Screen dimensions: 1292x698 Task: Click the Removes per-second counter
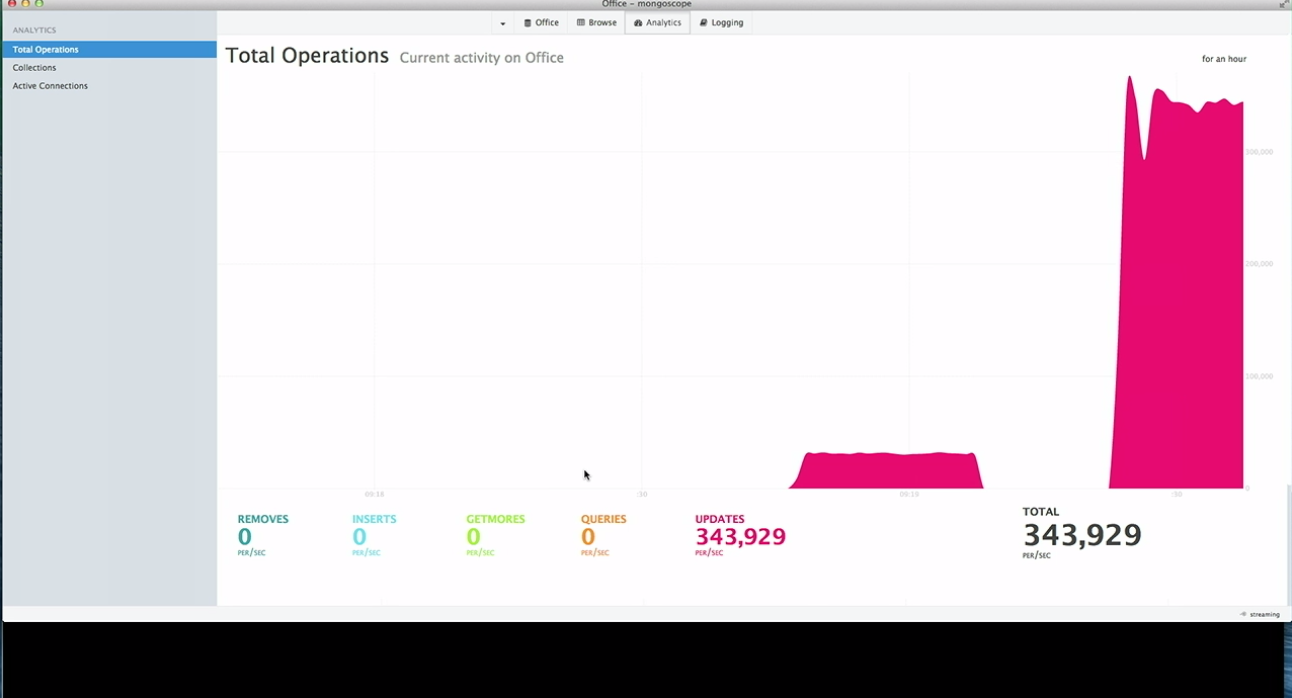click(x=263, y=535)
